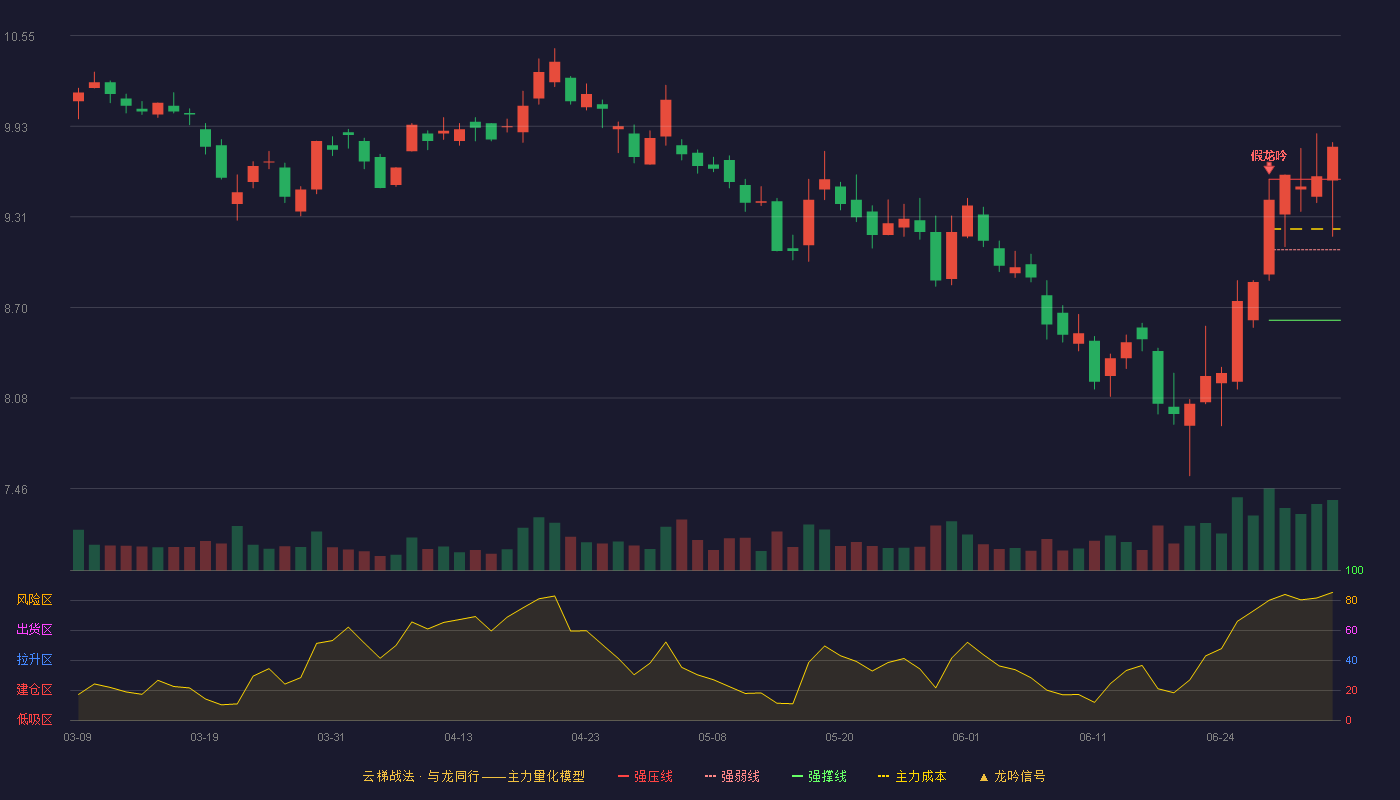The image size is (1400, 800).
Task: Click the 05-08 date label
Action: click(x=712, y=737)
